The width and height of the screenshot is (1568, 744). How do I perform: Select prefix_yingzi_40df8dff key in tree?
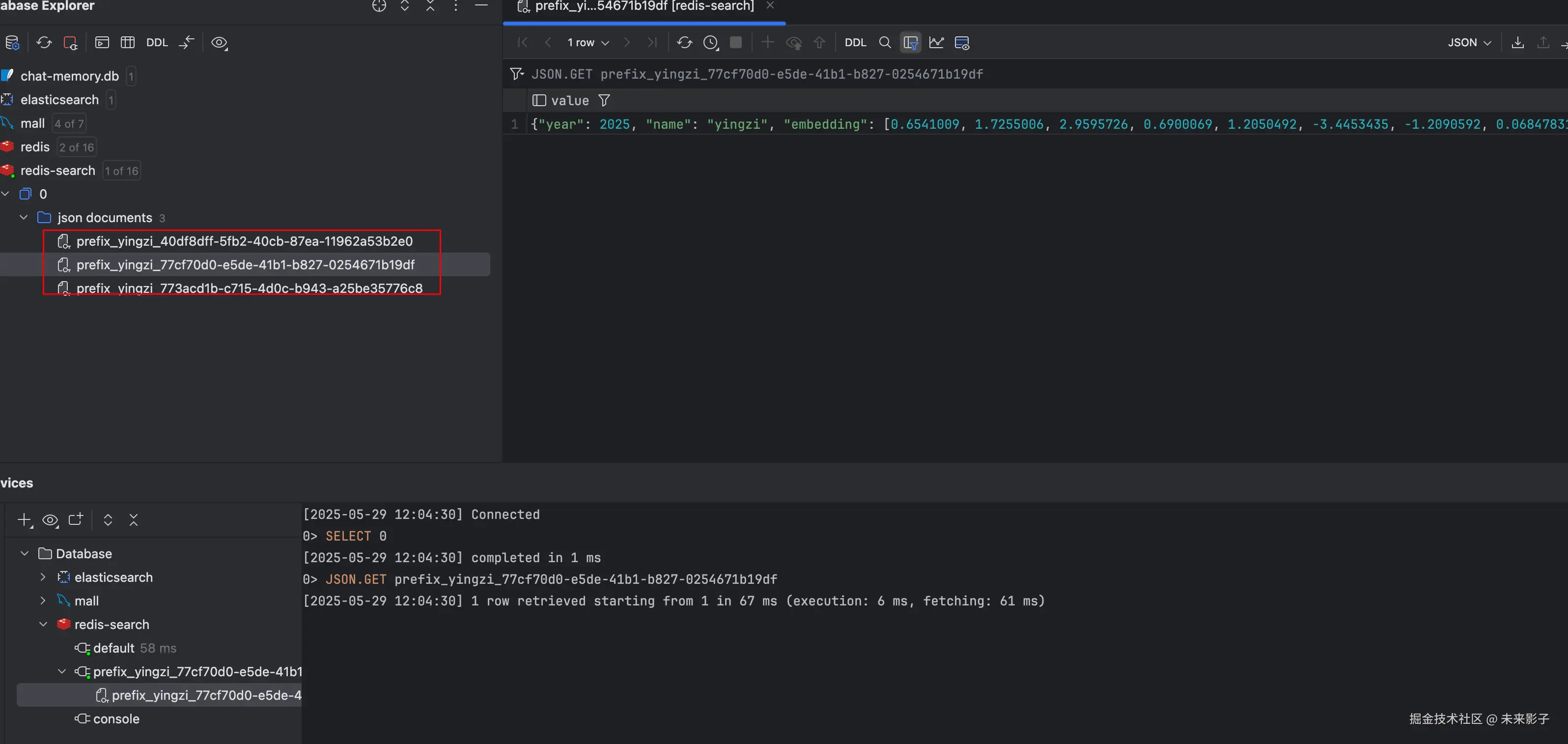(244, 241)
